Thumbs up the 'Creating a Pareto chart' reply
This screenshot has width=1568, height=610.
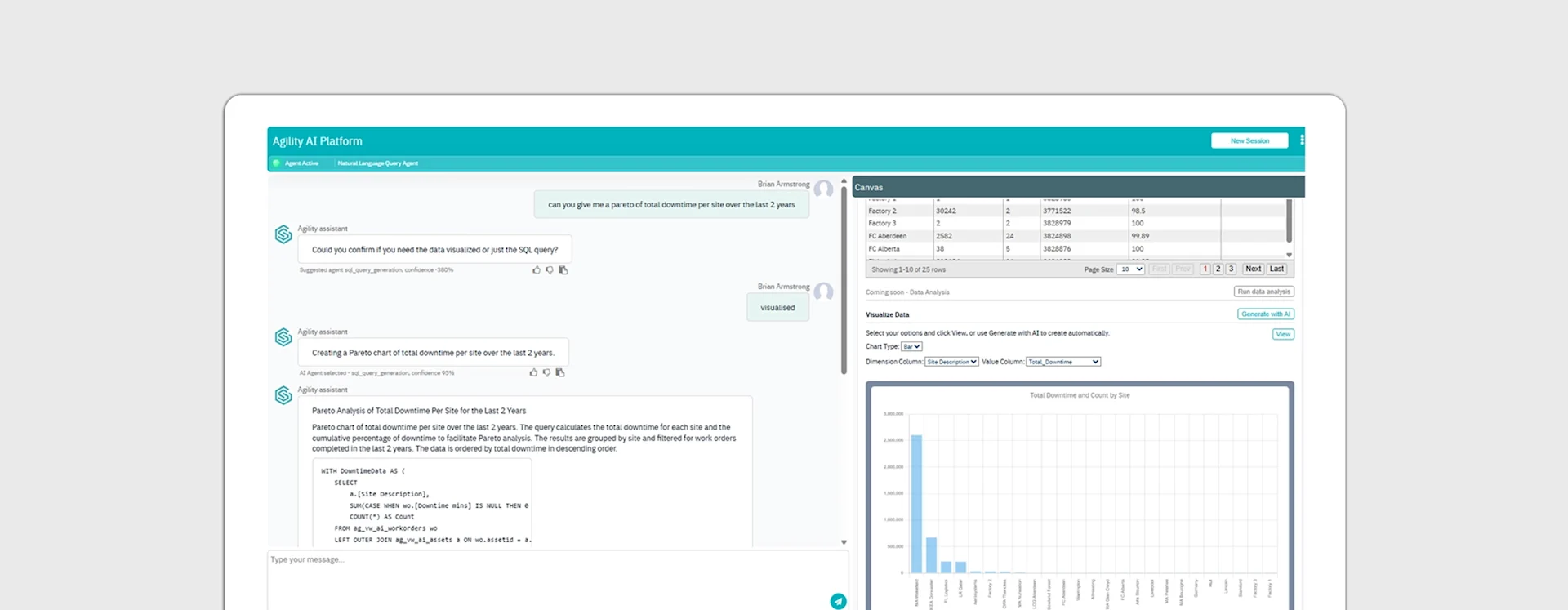(x=533, y=372)
